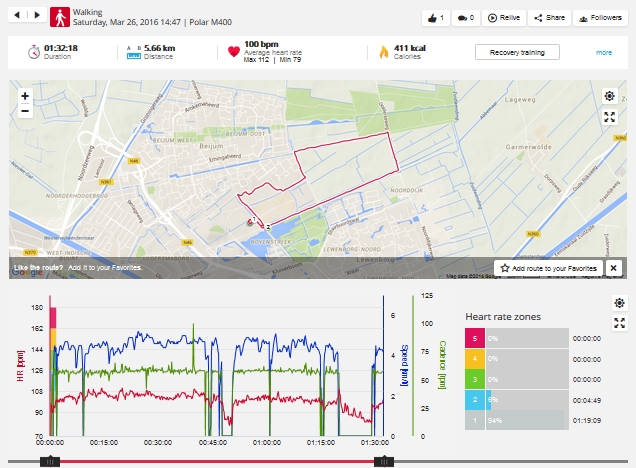Viewport: 636px width, 468px height.
Task: Open the Followers privacy menu
Action: click(600, 18)
